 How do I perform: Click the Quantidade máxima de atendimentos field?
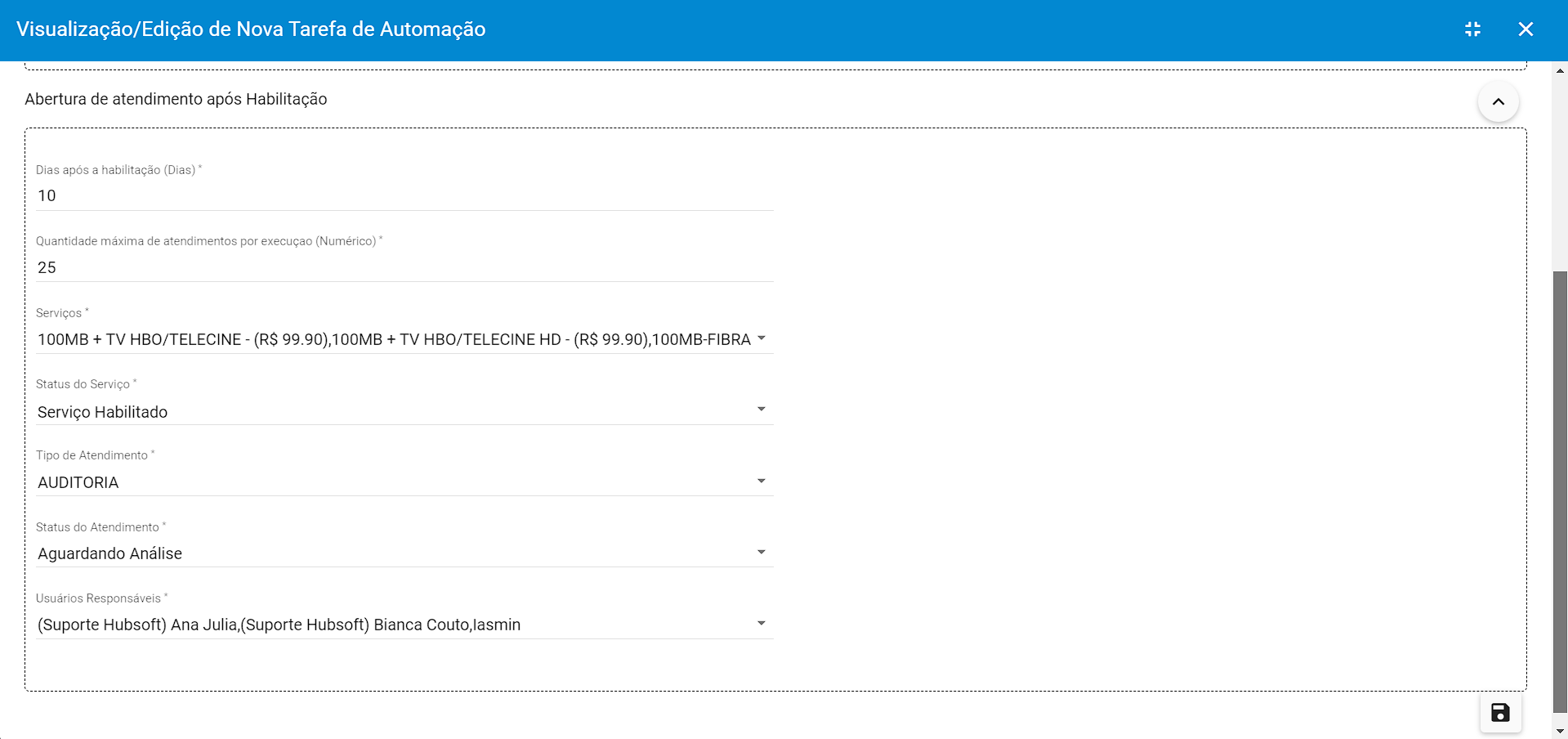pos(404,268)
